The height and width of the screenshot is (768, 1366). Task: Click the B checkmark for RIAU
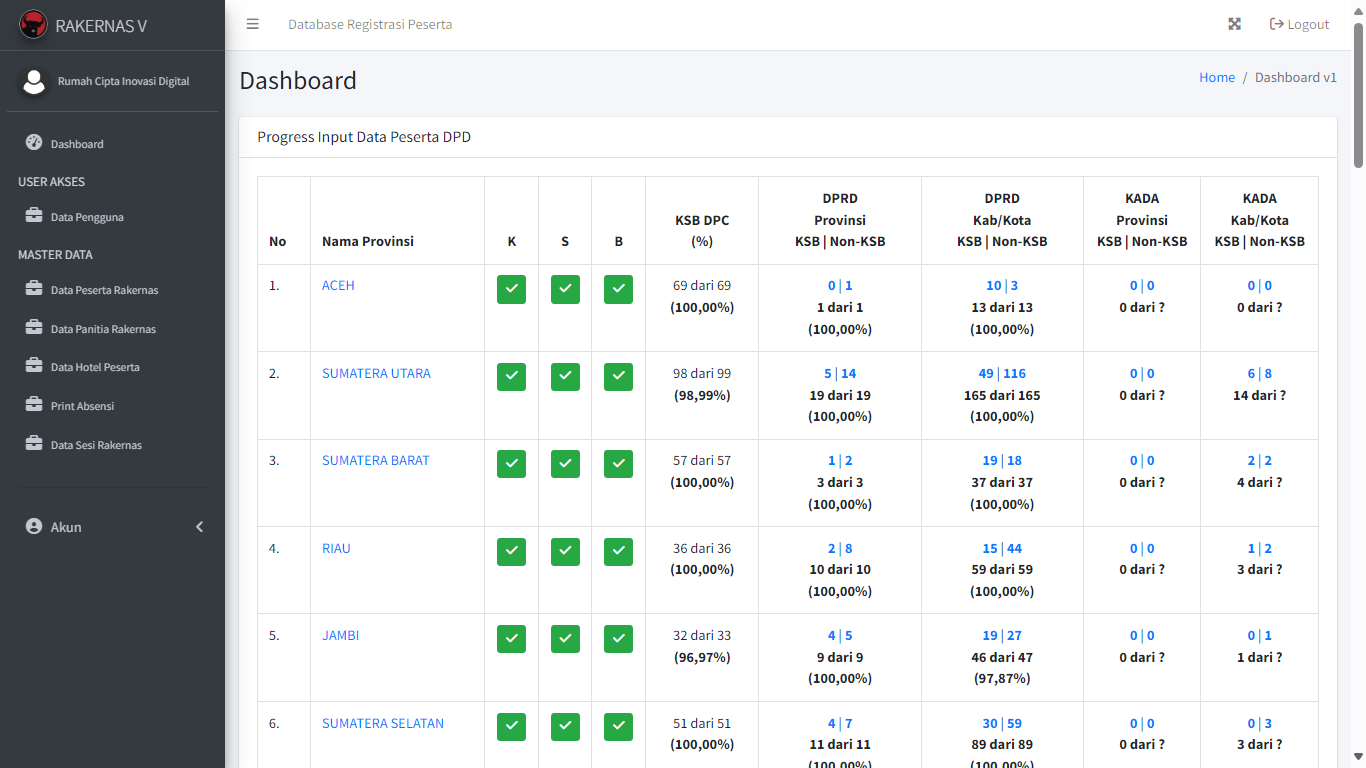click(618, 551)
